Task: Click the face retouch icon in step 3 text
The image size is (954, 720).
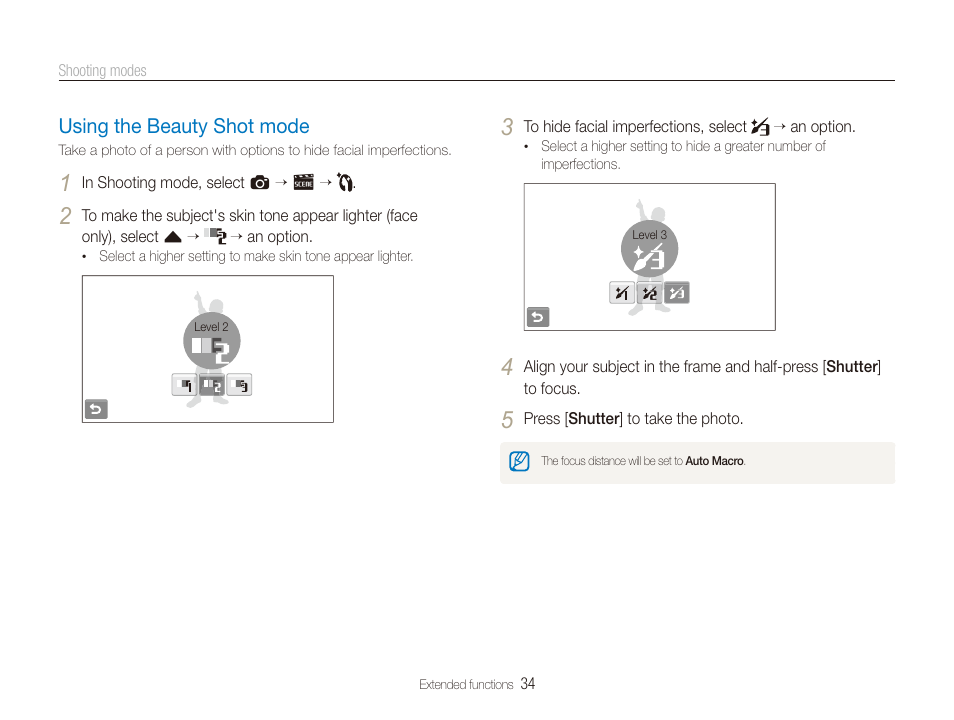Action: coord(760,127)
